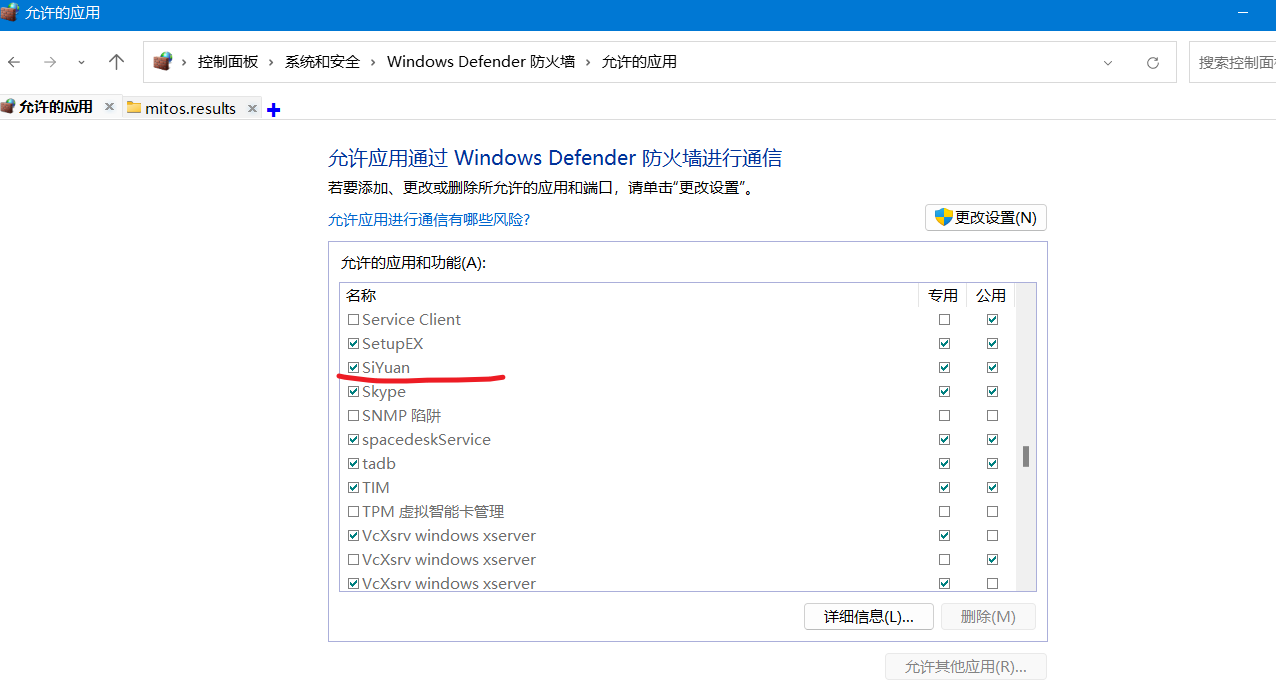Screen dimensions: 1276x686
Task: Close the 允许的应用 tab
Action: [x=109, y=106]
